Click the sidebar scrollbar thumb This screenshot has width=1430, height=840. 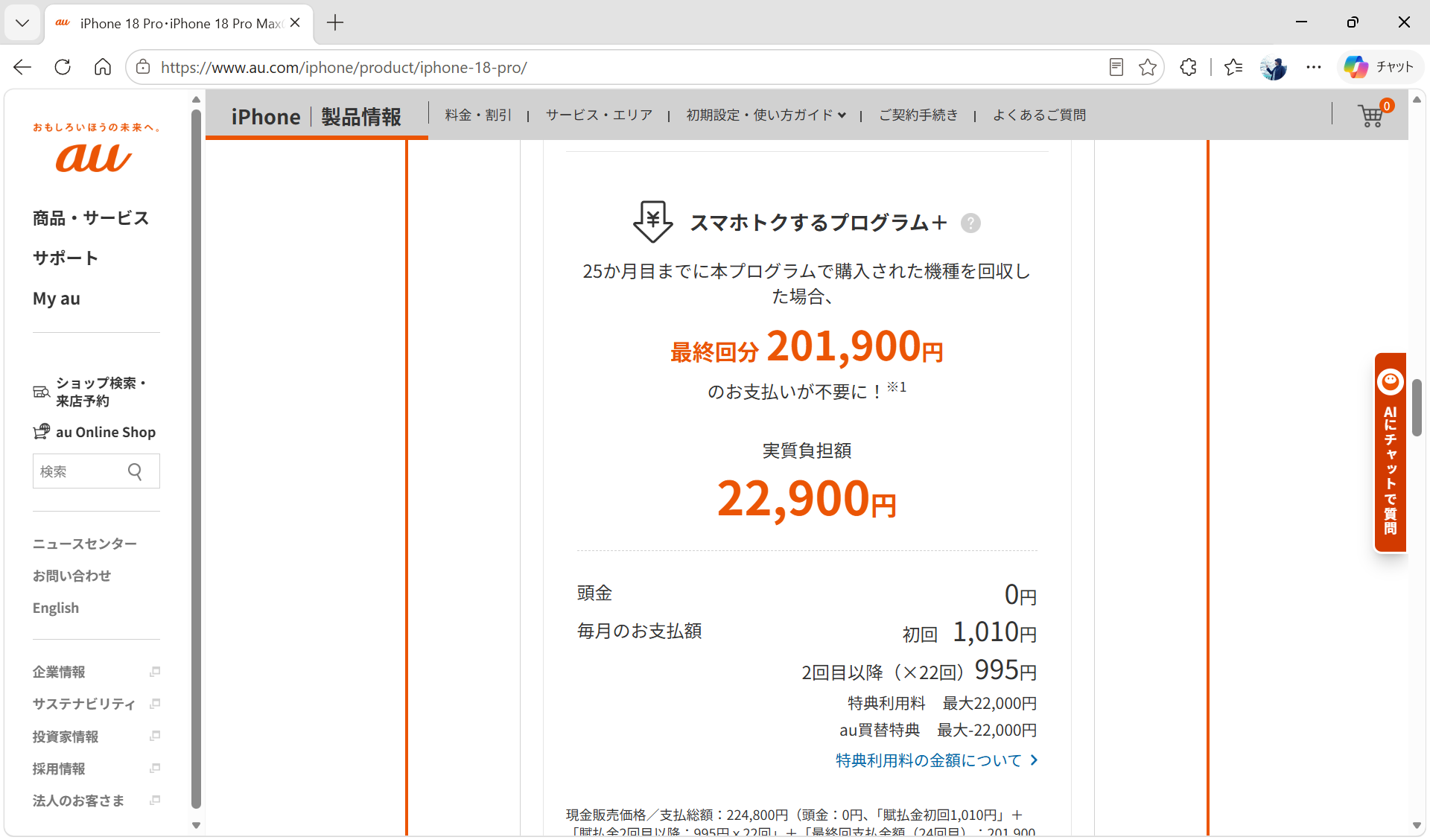(x=196, y=459)
